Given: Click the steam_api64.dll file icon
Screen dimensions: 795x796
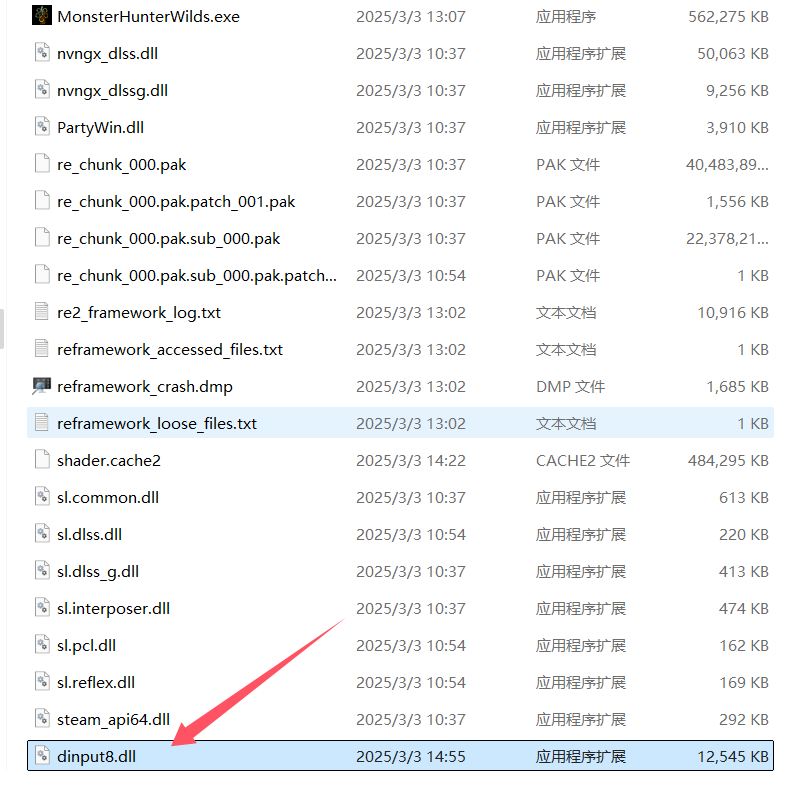Looking at the screenshot, I should click(41, 719).
